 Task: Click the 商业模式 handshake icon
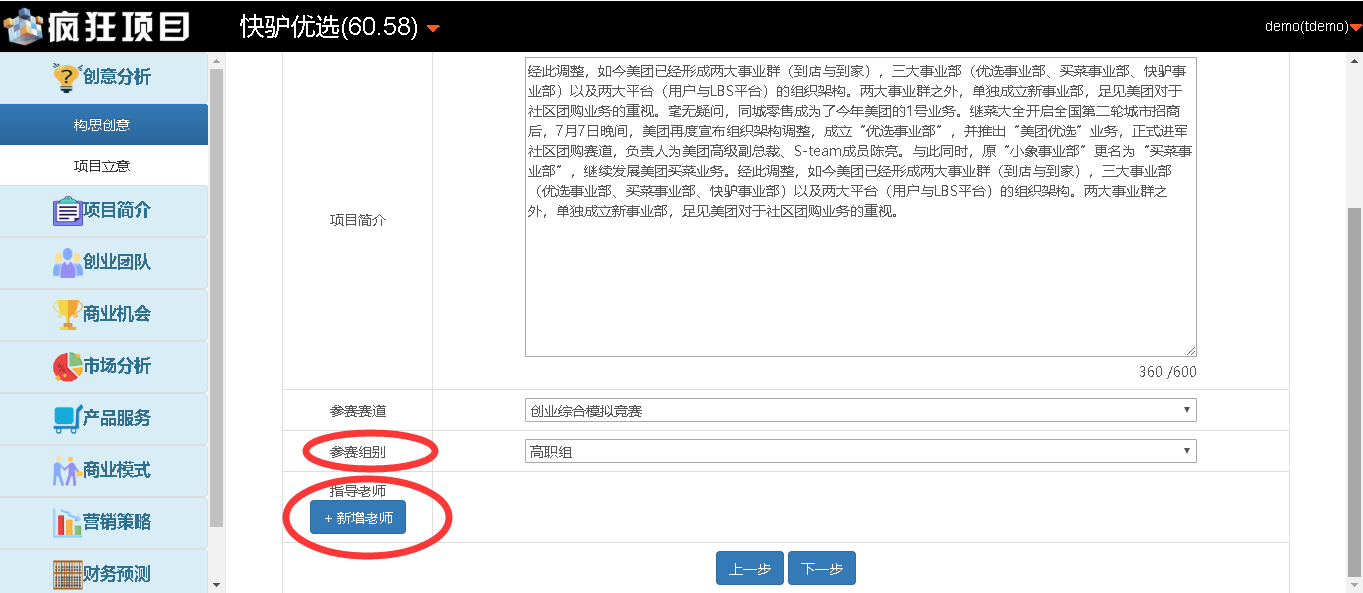pos(67,471)
